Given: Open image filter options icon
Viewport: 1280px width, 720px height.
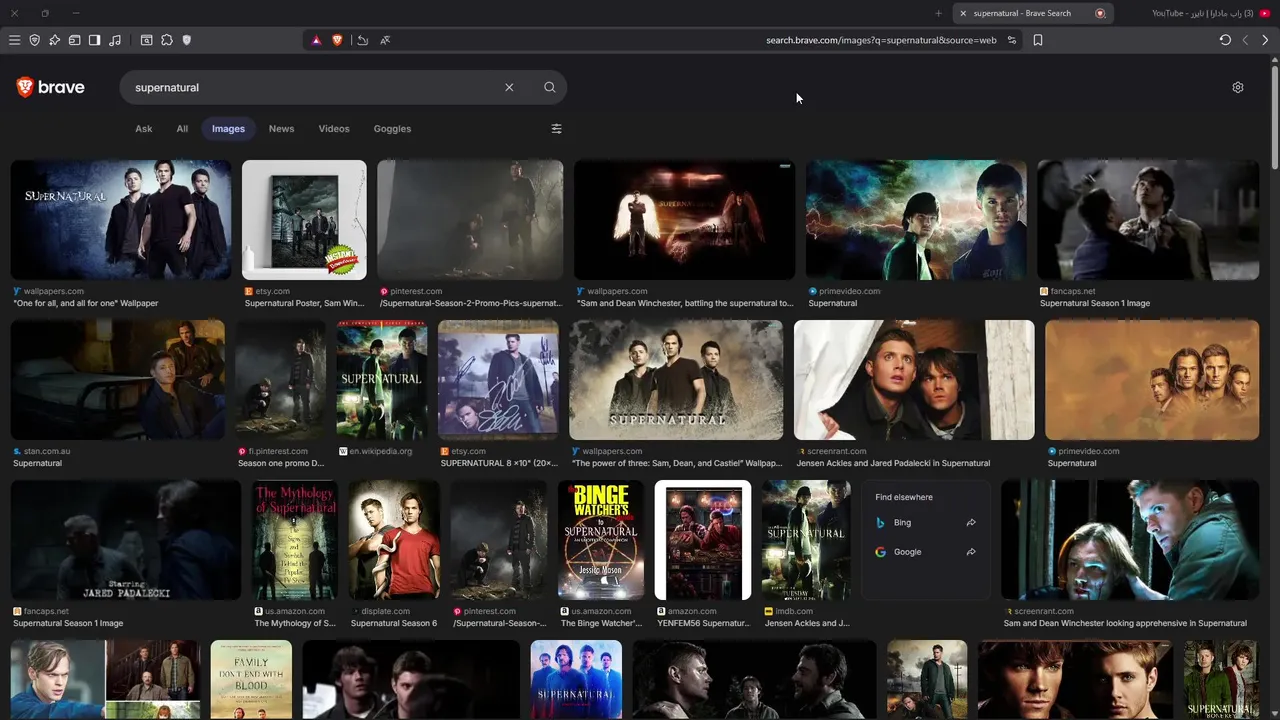Looking at the screenshot, I should tap(557, 128).
